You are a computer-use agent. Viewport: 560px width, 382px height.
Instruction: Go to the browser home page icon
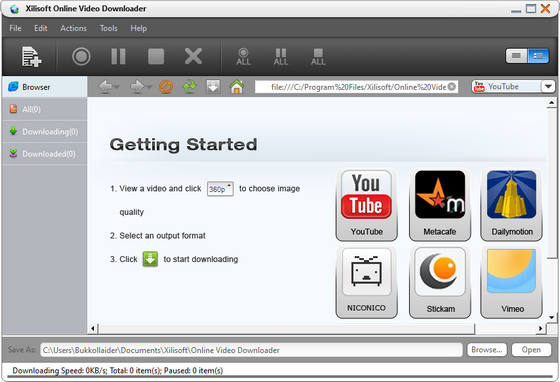[237, 87]
